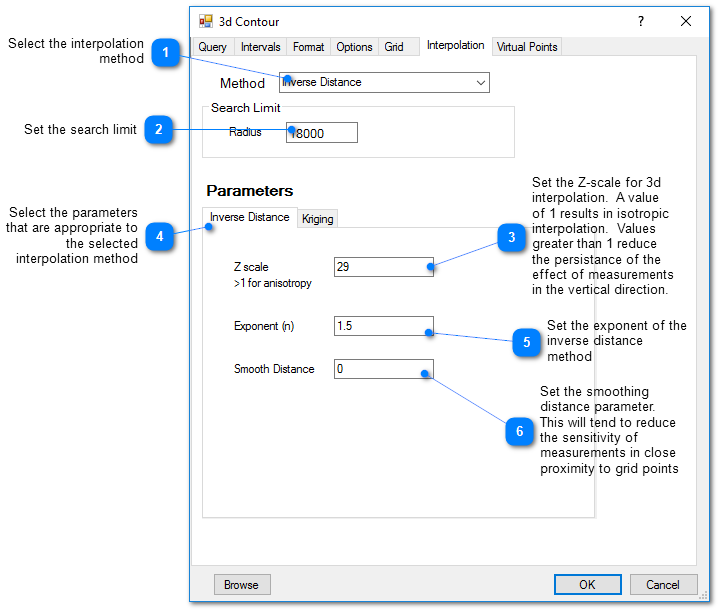Click callout marker number 2
The width and height of the screenshot is (720, 612).
coord(158,129)
